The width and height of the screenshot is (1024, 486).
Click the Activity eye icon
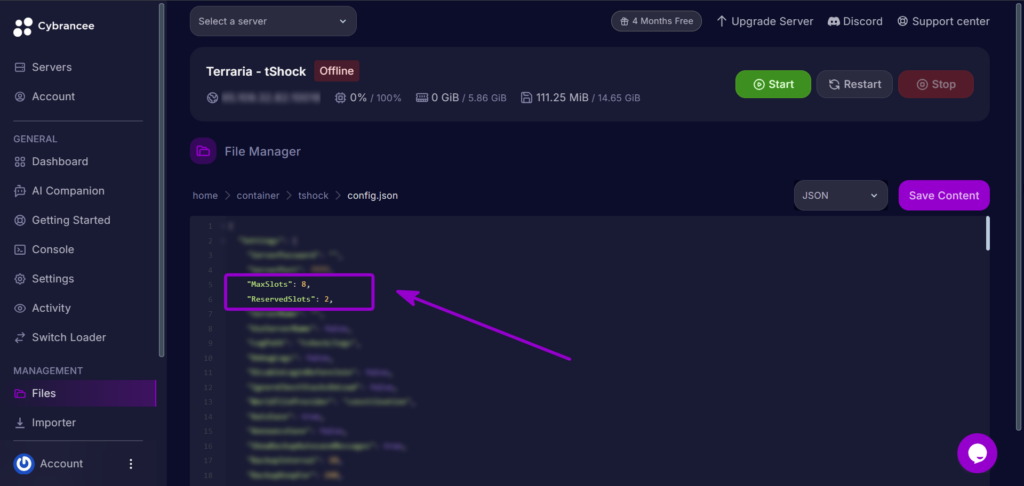(x=20, y=308)
